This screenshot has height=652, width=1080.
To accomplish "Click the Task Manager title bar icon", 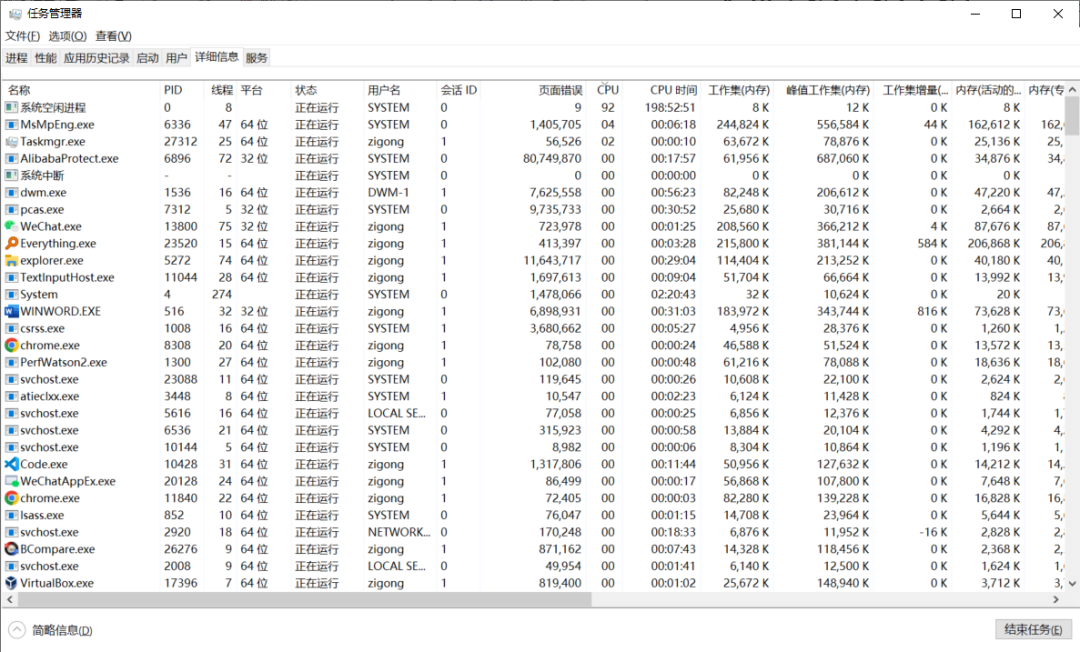I will [x=14, y=14].
